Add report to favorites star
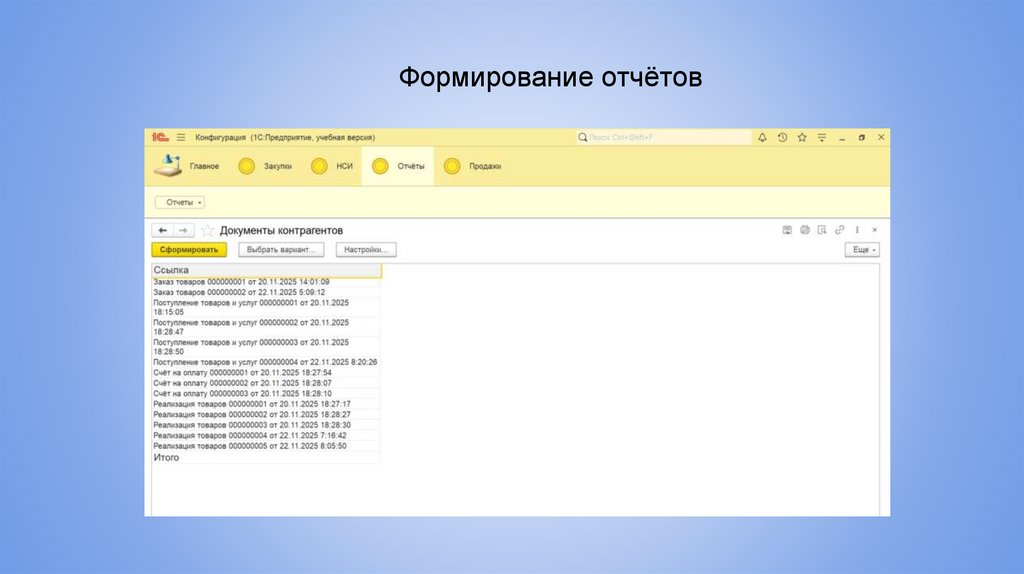 coord(207,231)
